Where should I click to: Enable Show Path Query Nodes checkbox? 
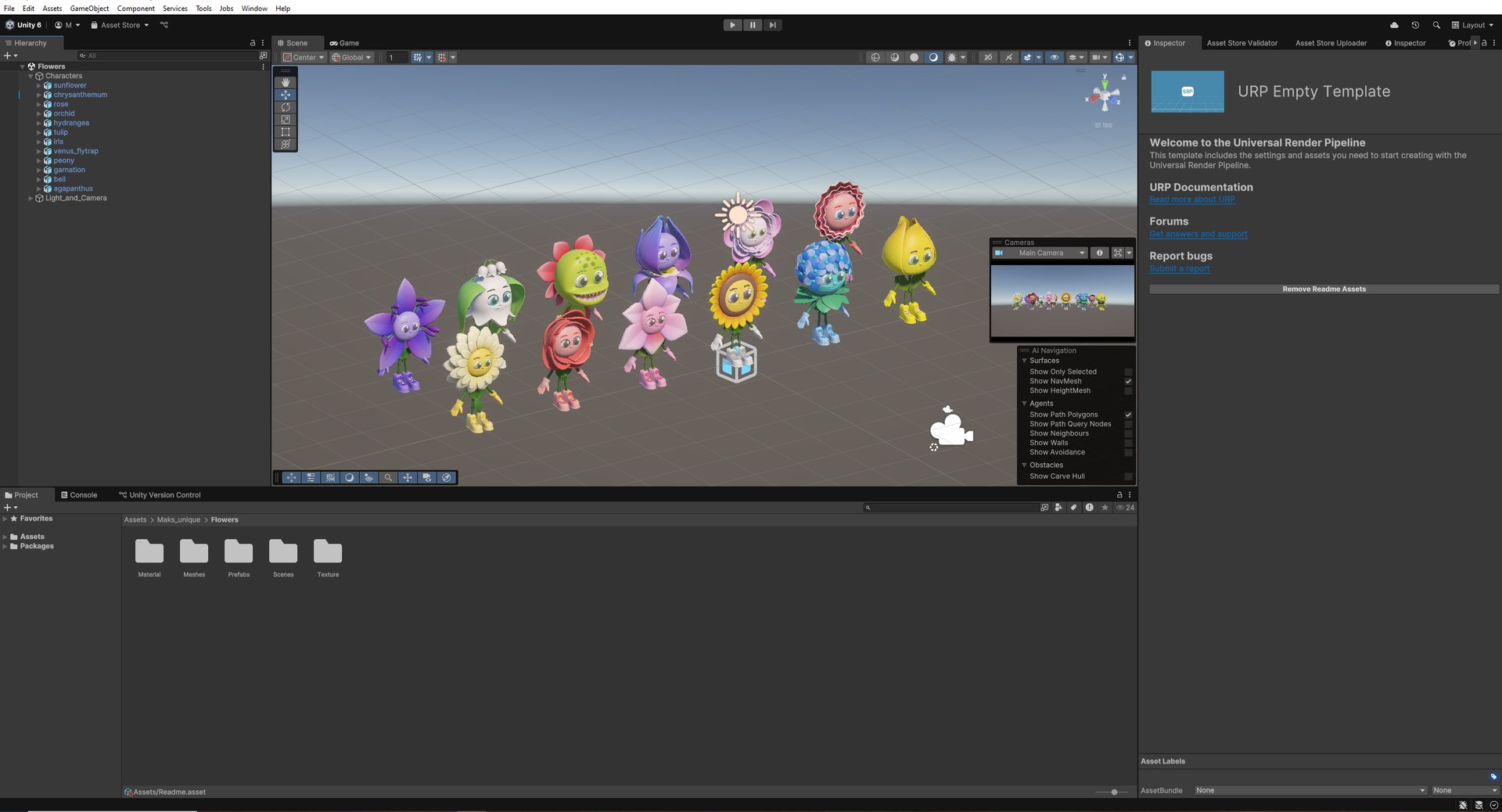coord(1128,424)
